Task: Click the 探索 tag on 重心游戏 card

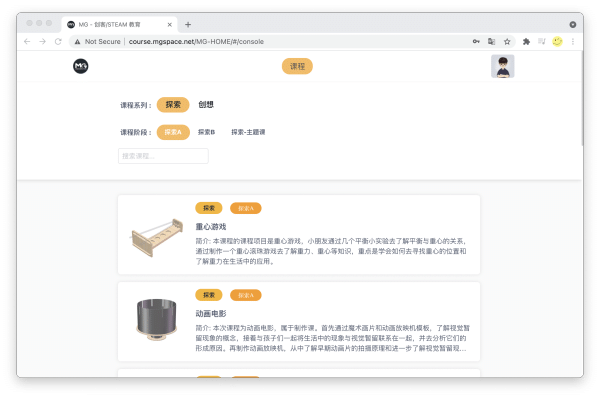Action: [x=209, y=208]
